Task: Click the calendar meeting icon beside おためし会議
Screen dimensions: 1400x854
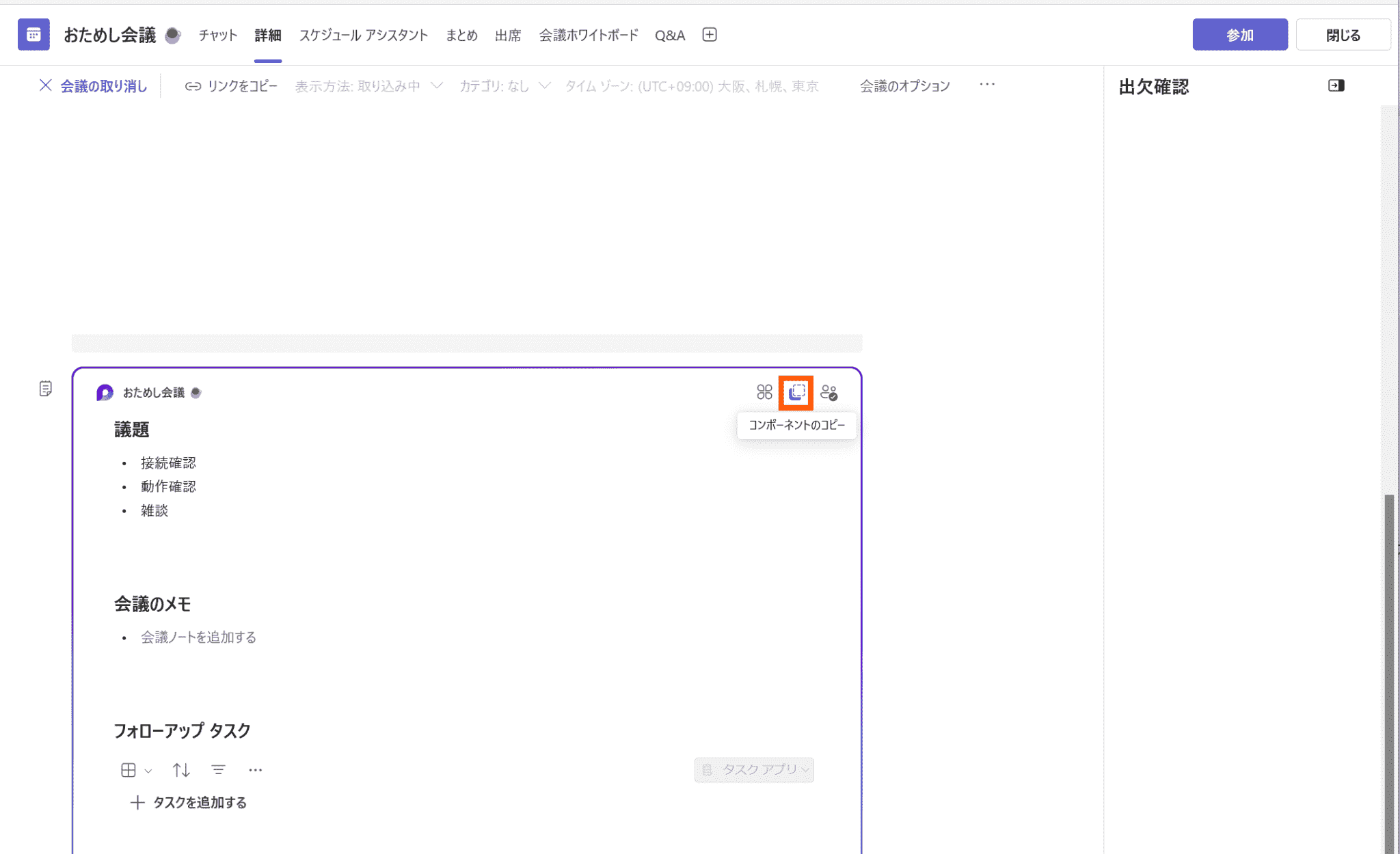Action: [x=33, y=34]
